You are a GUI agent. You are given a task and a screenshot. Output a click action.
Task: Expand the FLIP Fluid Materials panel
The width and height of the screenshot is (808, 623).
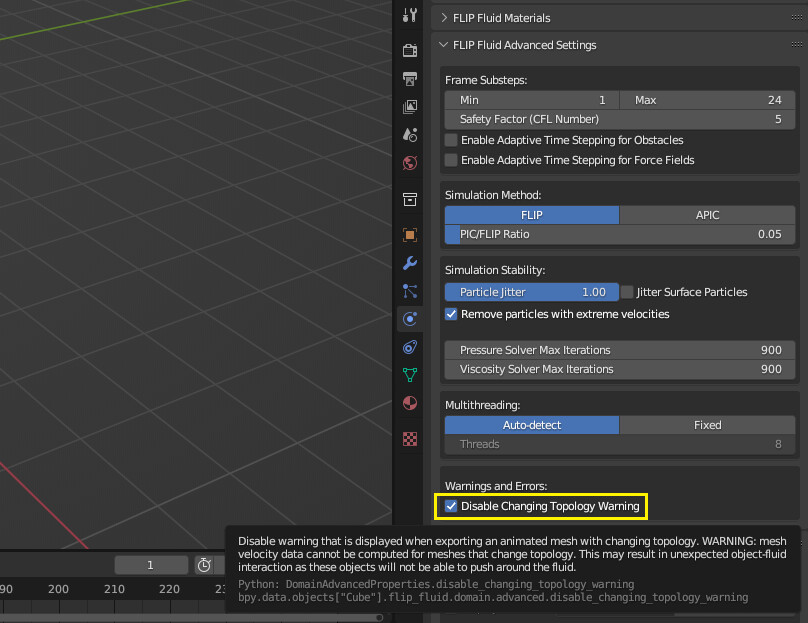click(x=444, y=18)
